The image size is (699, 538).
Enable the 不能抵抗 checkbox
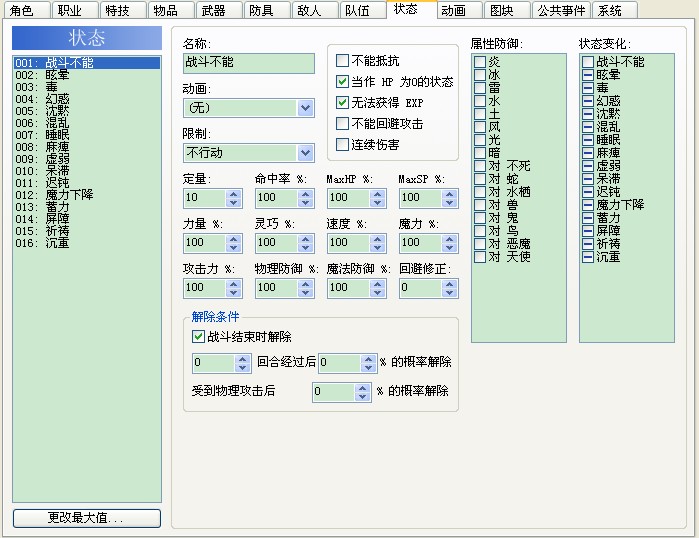click(x=342, y=60)
